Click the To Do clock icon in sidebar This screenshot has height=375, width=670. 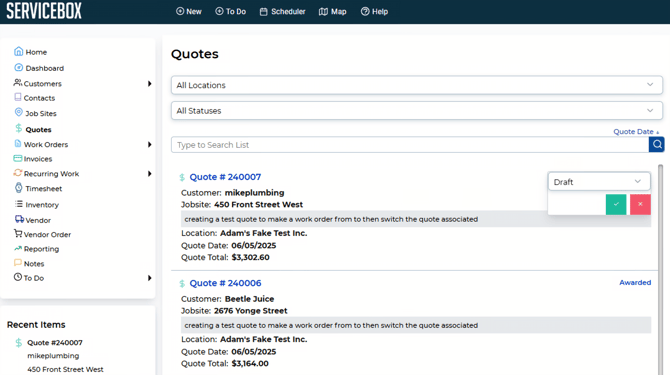click(18, 277)
